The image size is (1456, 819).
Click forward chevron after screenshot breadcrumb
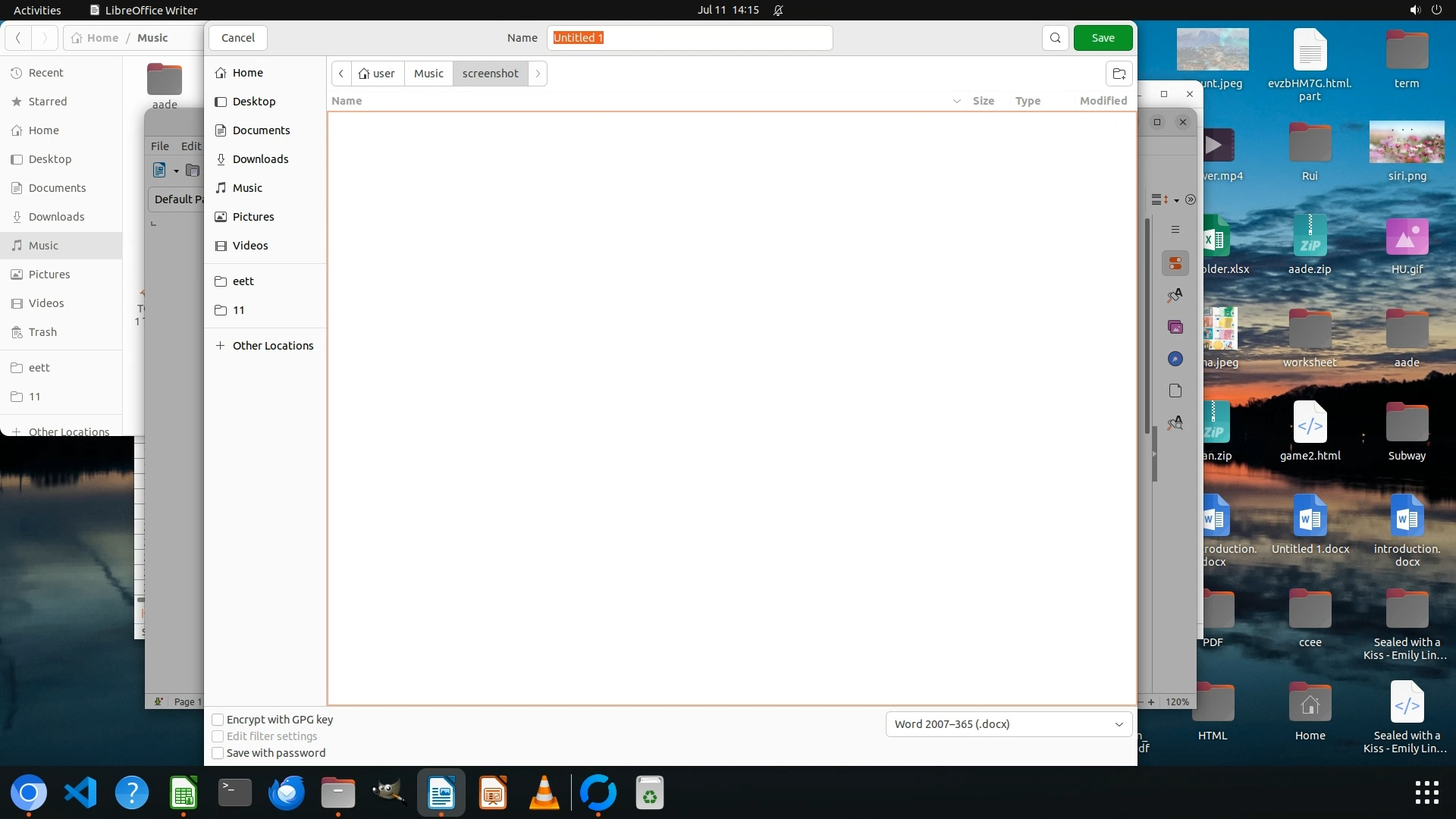[x=538, y=74]
